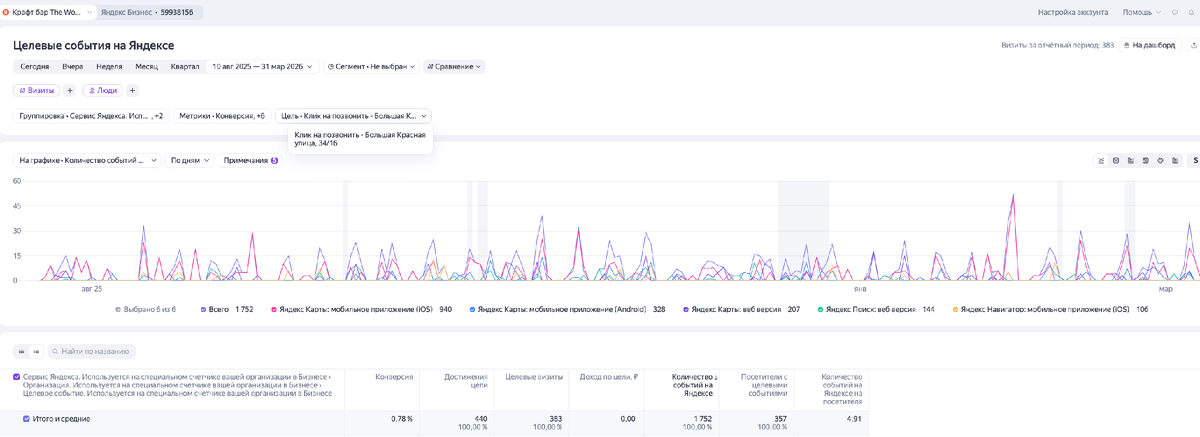Toggle Яндекс Карты веб версия series
Screen dimensions: 1200x437
pos(742,309)
